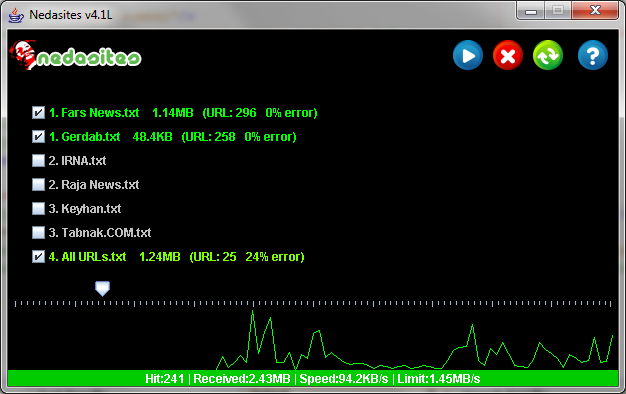Click the '3. Keyhan.txt' label
The height and width of the screenshot is (394, 626).
coord(85,209)
